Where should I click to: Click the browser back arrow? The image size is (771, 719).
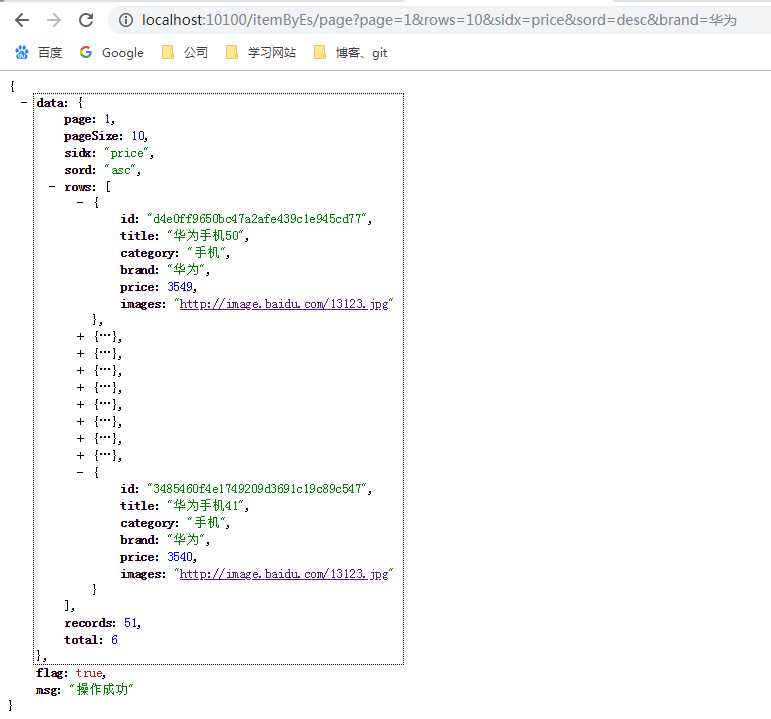pos(22,20)
